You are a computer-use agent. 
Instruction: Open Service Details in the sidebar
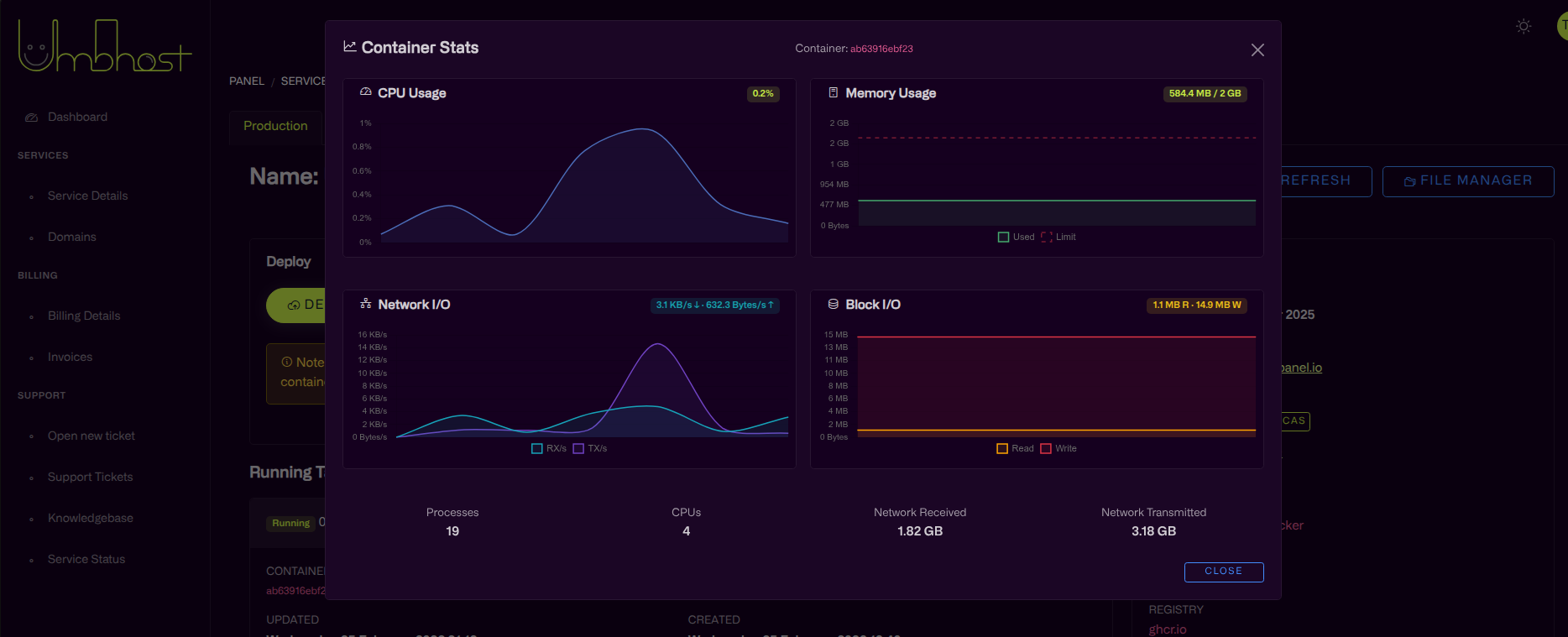click(87, 196)
